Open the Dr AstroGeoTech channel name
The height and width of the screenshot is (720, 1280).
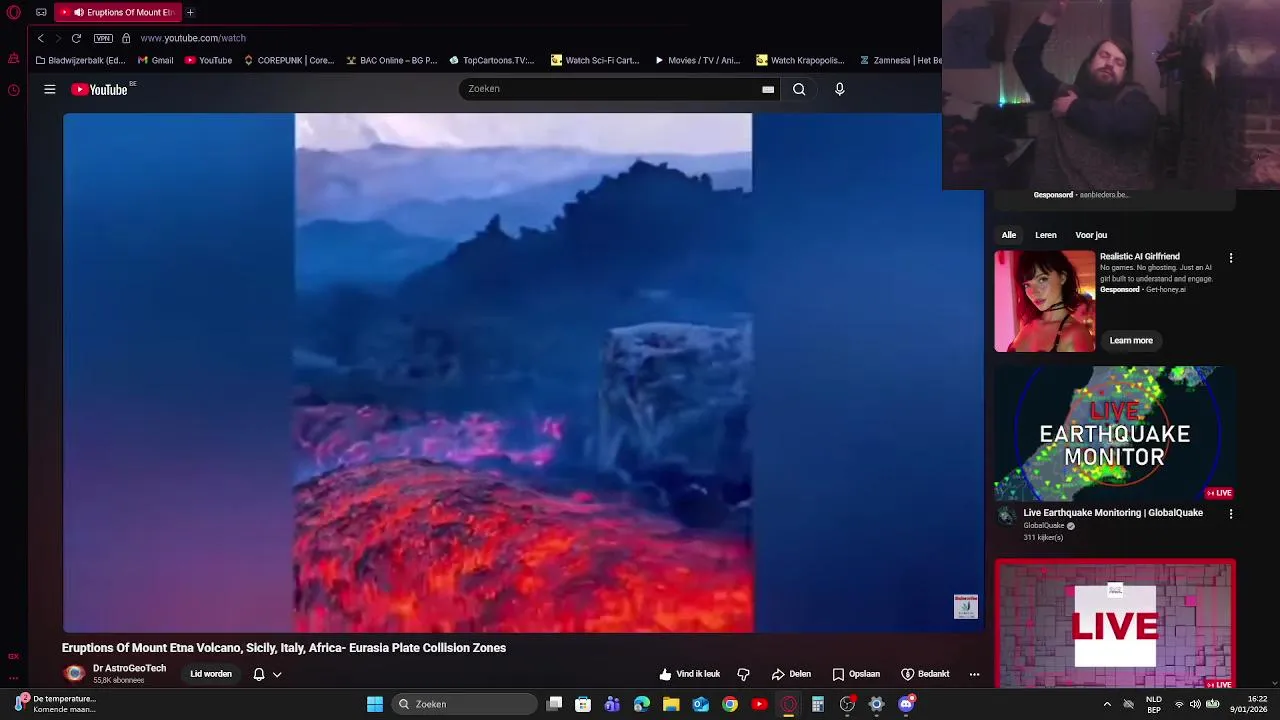click(x=129, y=668)
